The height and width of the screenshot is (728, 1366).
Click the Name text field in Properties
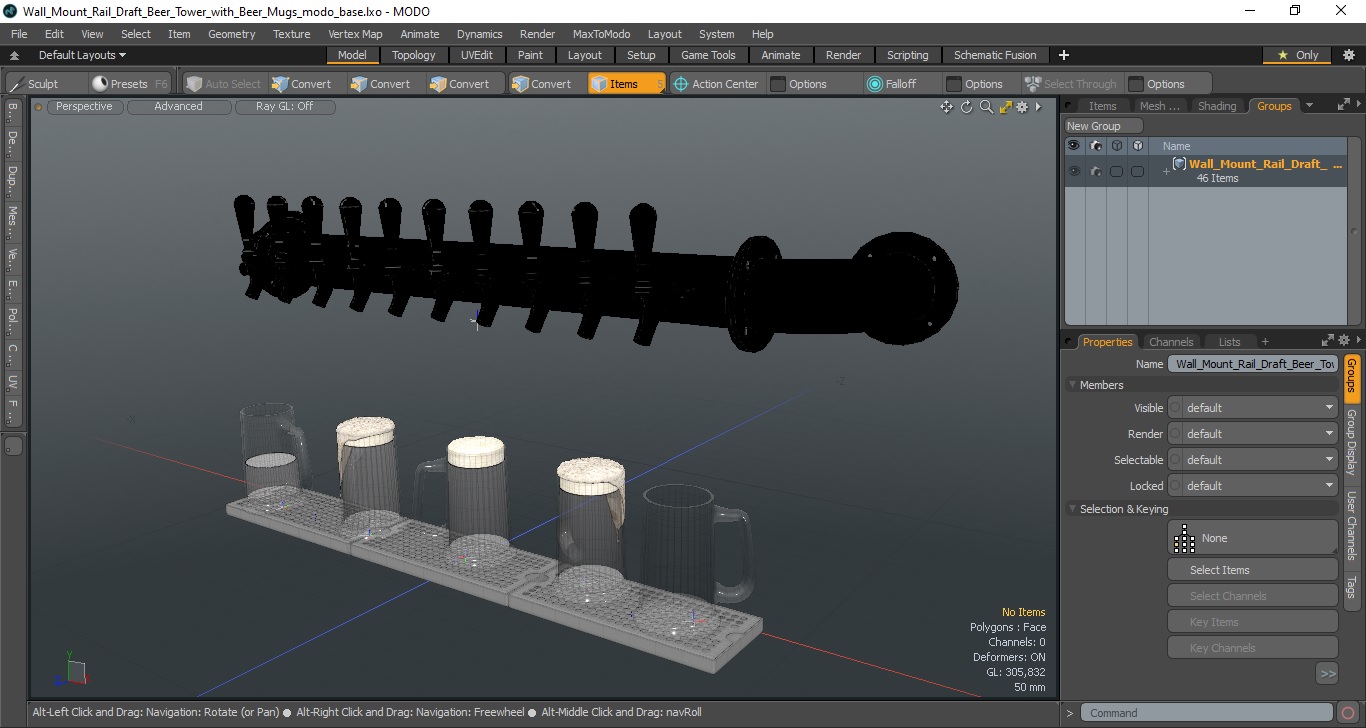tap(1252, 364)
